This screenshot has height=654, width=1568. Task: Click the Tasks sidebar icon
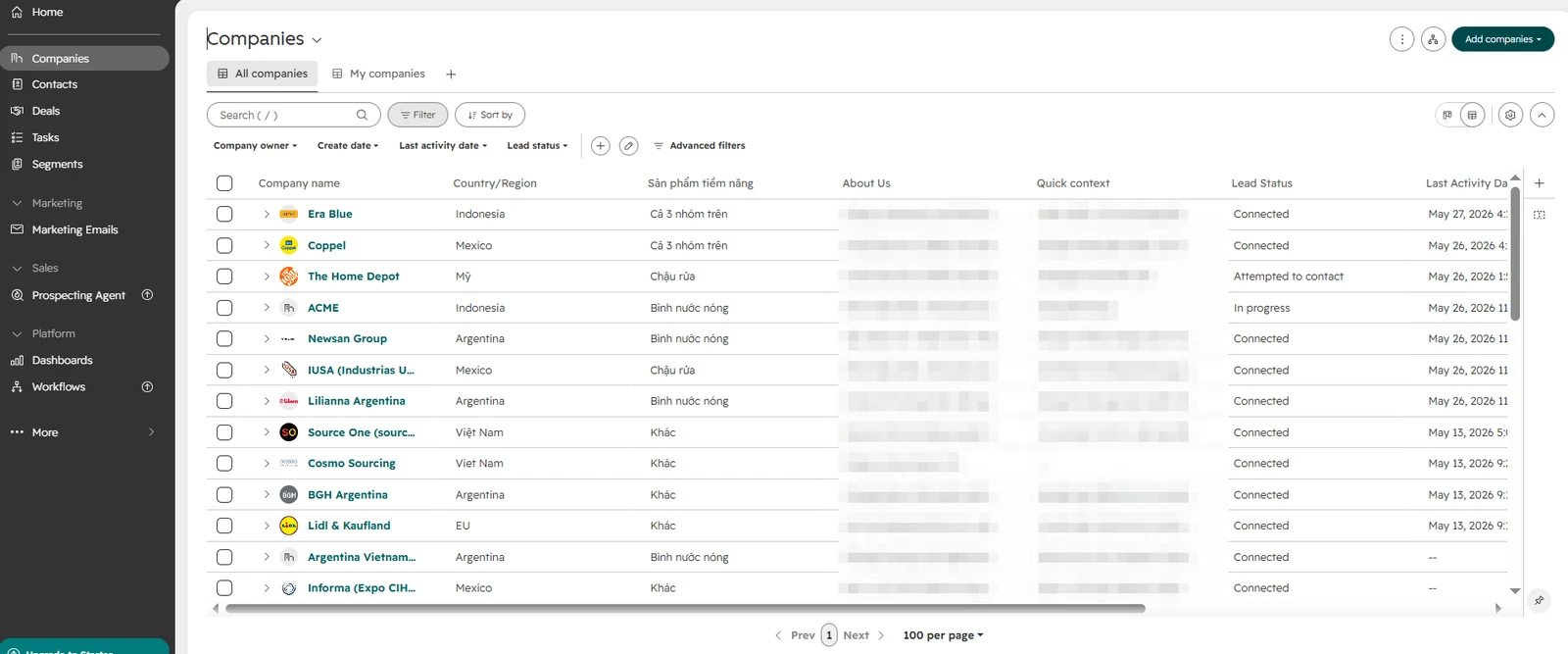tap(17, 137)
